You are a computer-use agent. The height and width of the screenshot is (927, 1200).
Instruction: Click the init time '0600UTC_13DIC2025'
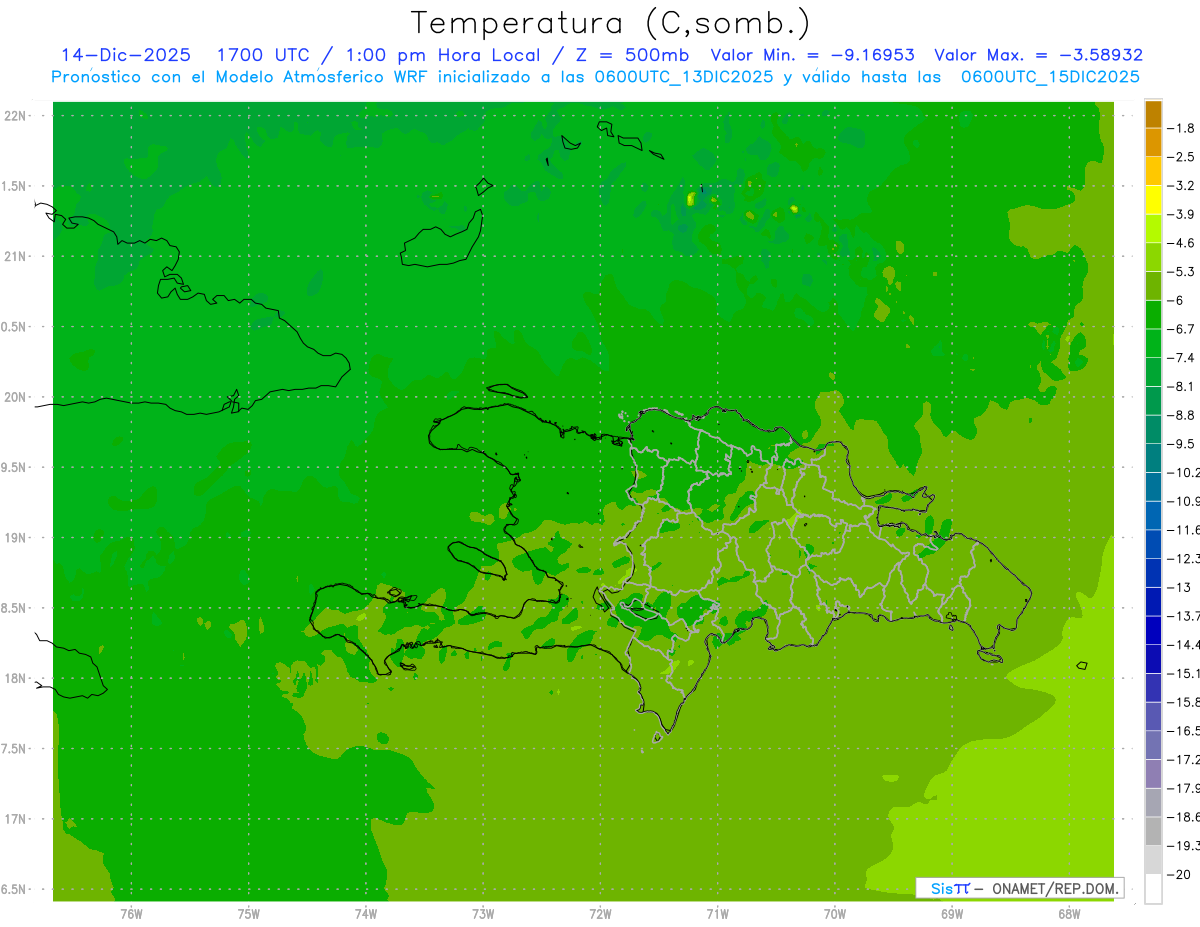coord(684,77)
